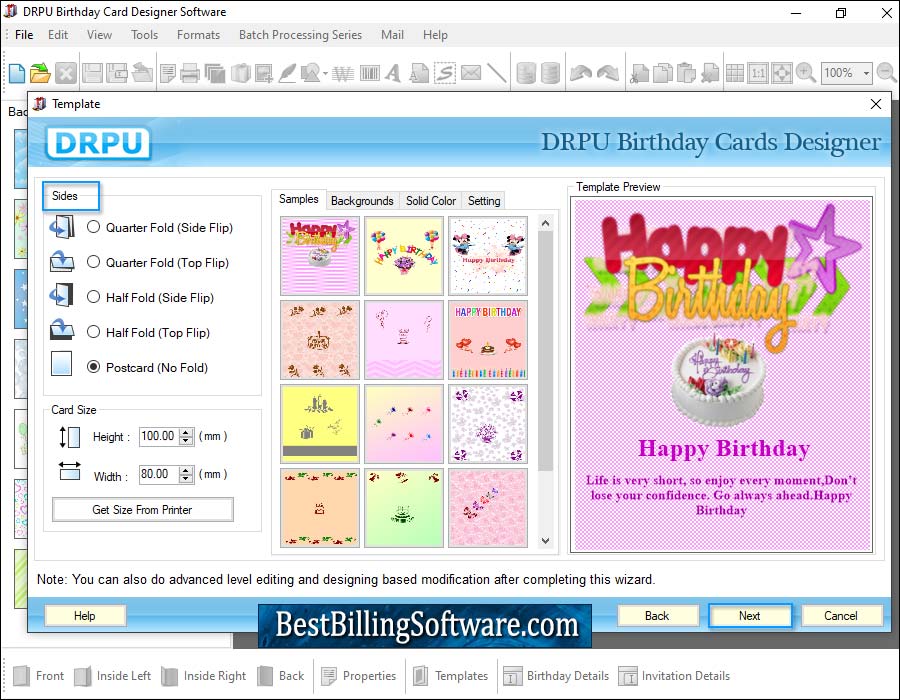
Task: Open the Templates icon in bottom bar
Action: click(x=450, y=676)
